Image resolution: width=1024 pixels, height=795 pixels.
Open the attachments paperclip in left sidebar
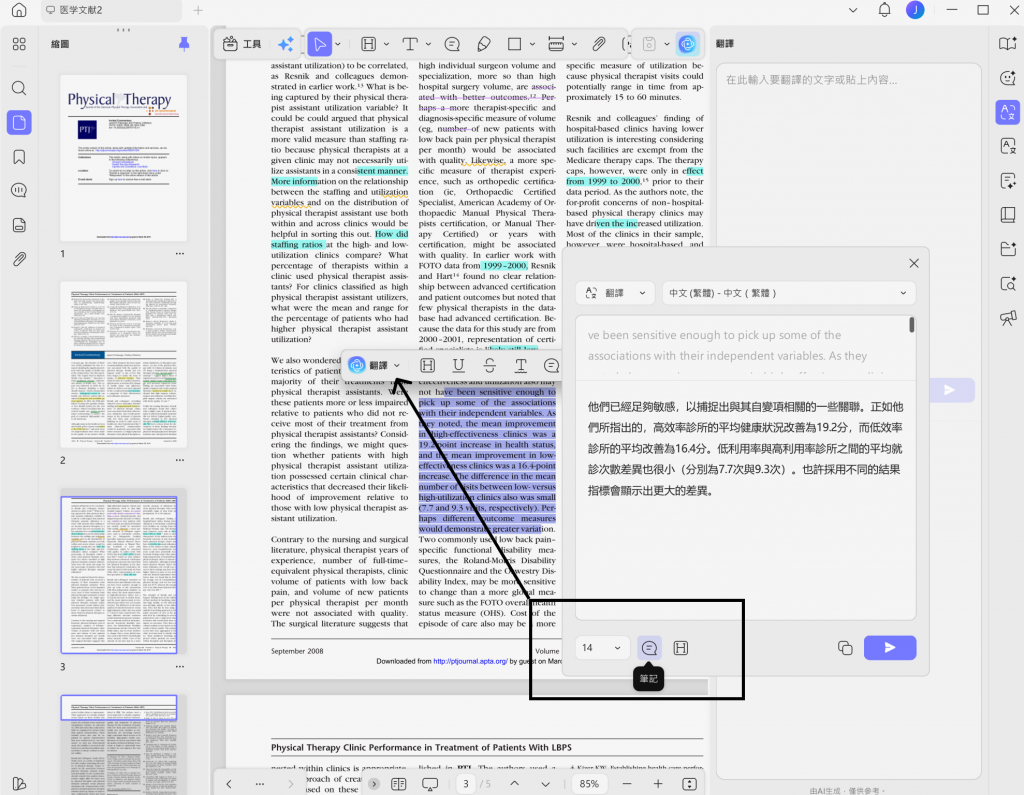[x=19, y=259]
